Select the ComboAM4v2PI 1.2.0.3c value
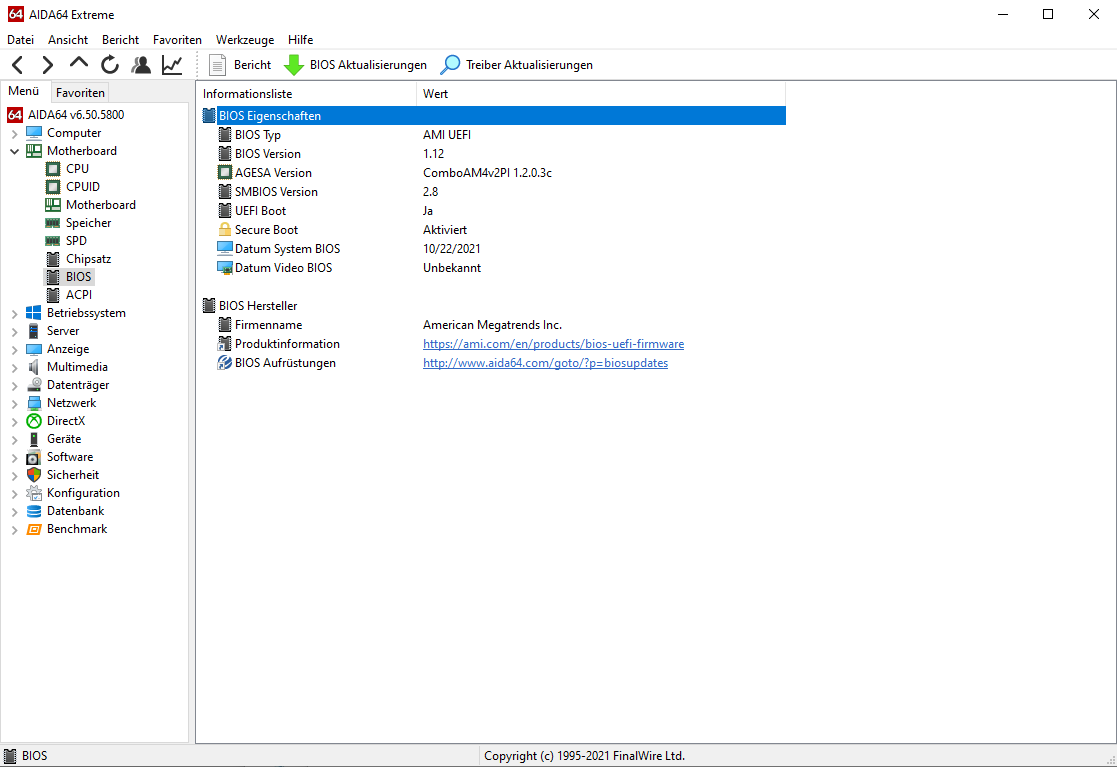This screenshot has width=1117, height=767. tap(487, 172)
